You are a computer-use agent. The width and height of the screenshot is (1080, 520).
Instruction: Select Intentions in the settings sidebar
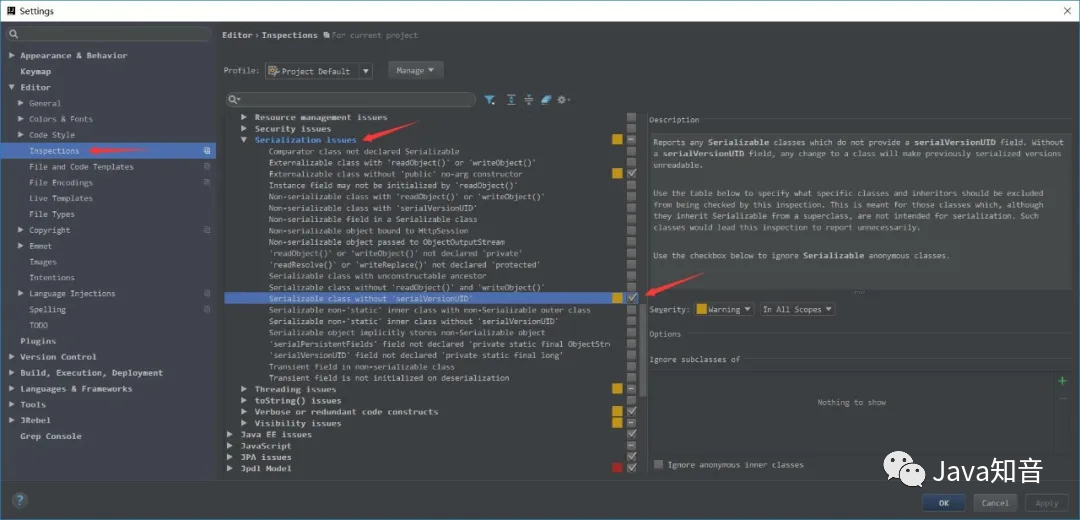click(x=52, y=278)
